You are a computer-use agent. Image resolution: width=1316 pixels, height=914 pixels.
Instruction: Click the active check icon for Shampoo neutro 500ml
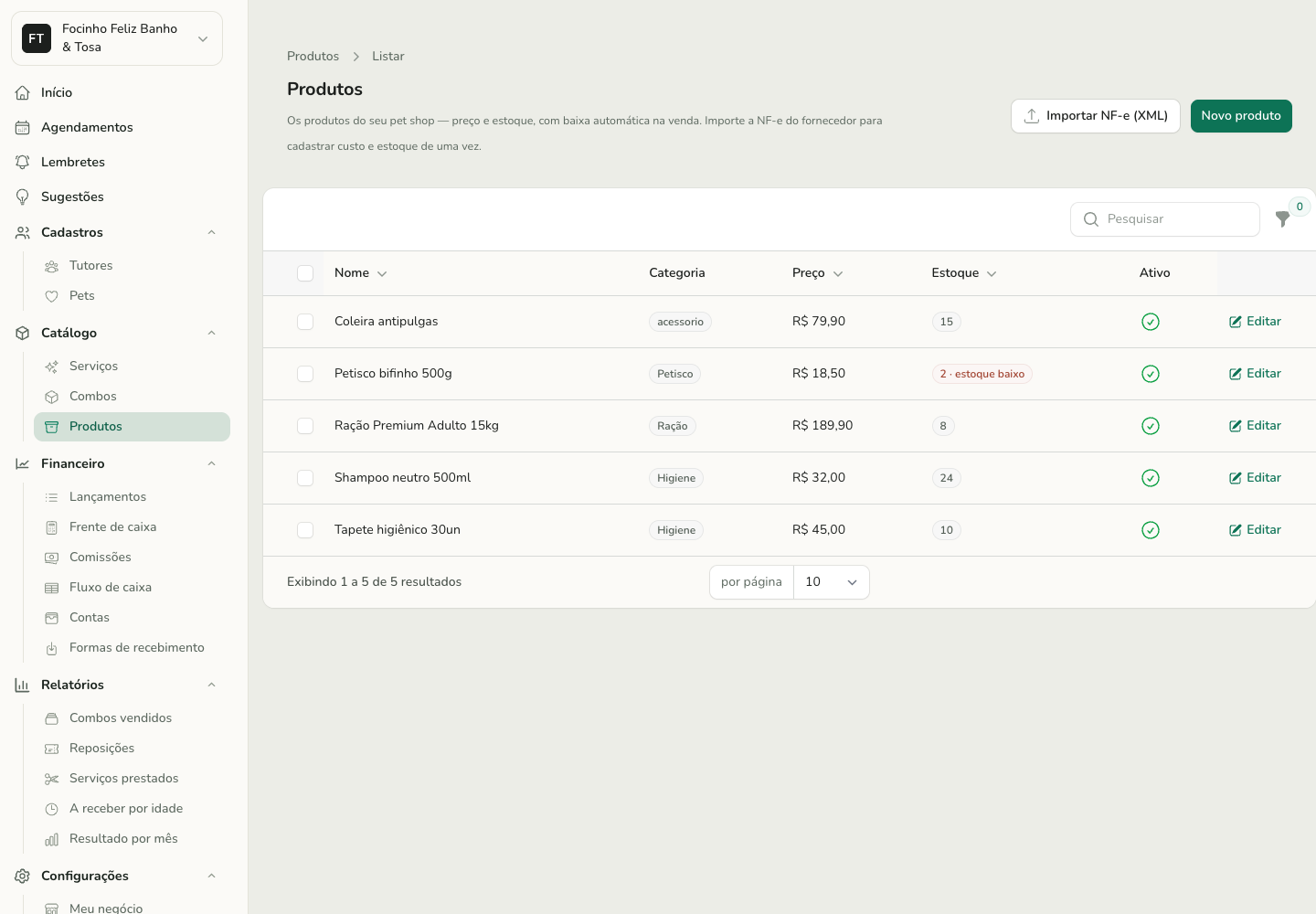pos(1151,478)
